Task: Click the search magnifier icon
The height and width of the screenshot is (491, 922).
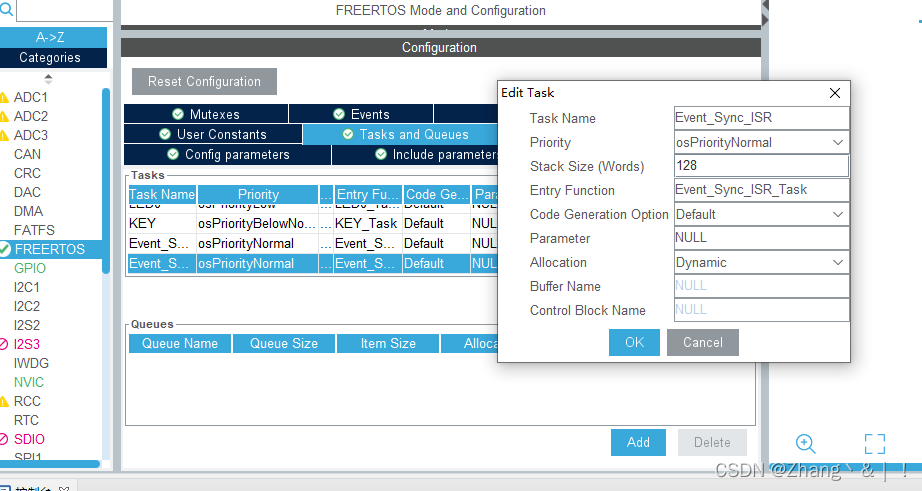Action: 6,9
